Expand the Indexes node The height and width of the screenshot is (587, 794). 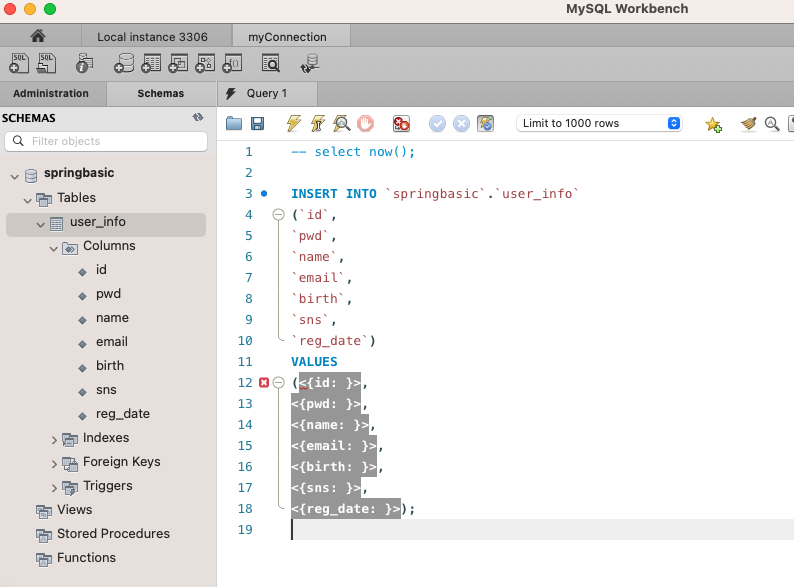(54, 440)
